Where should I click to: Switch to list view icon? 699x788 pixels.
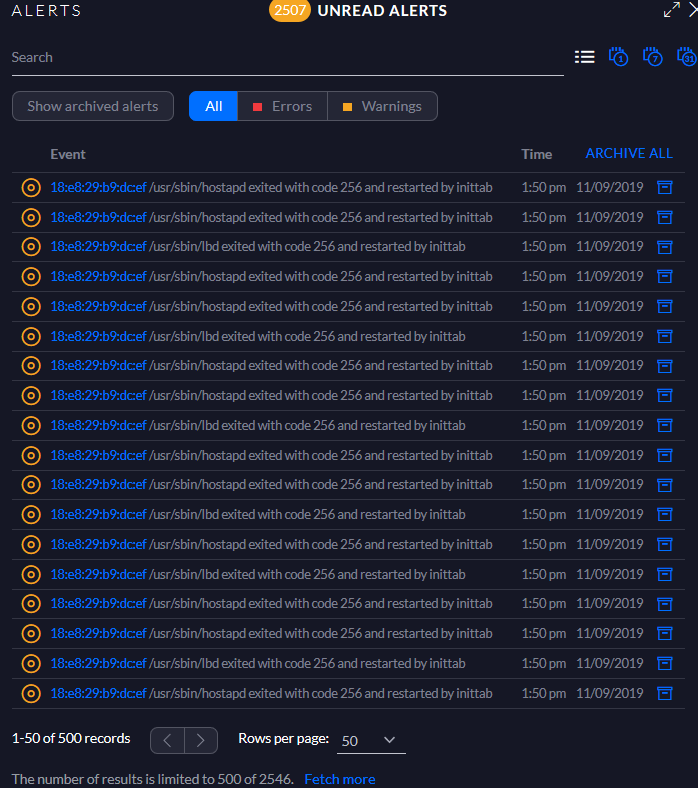(584, 57)
